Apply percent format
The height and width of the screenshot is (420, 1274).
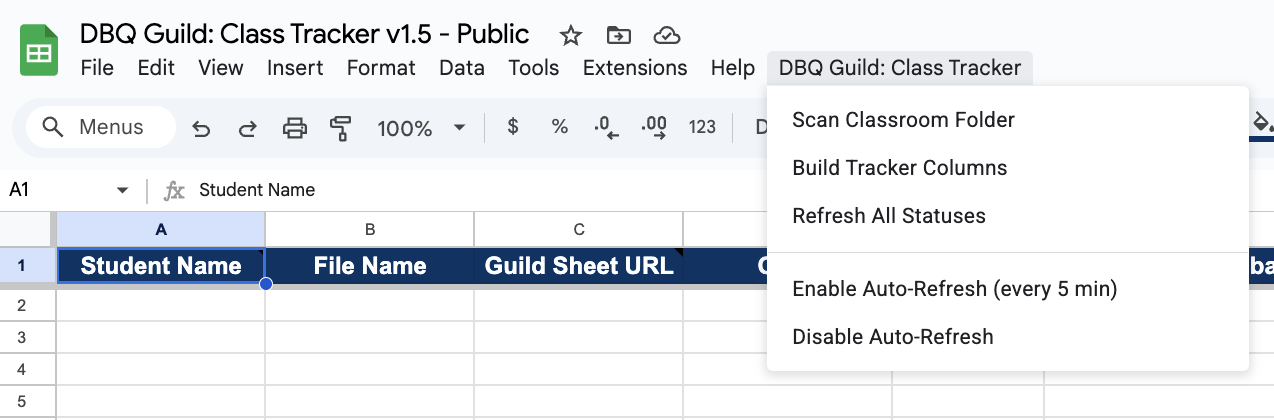[560, 127]
